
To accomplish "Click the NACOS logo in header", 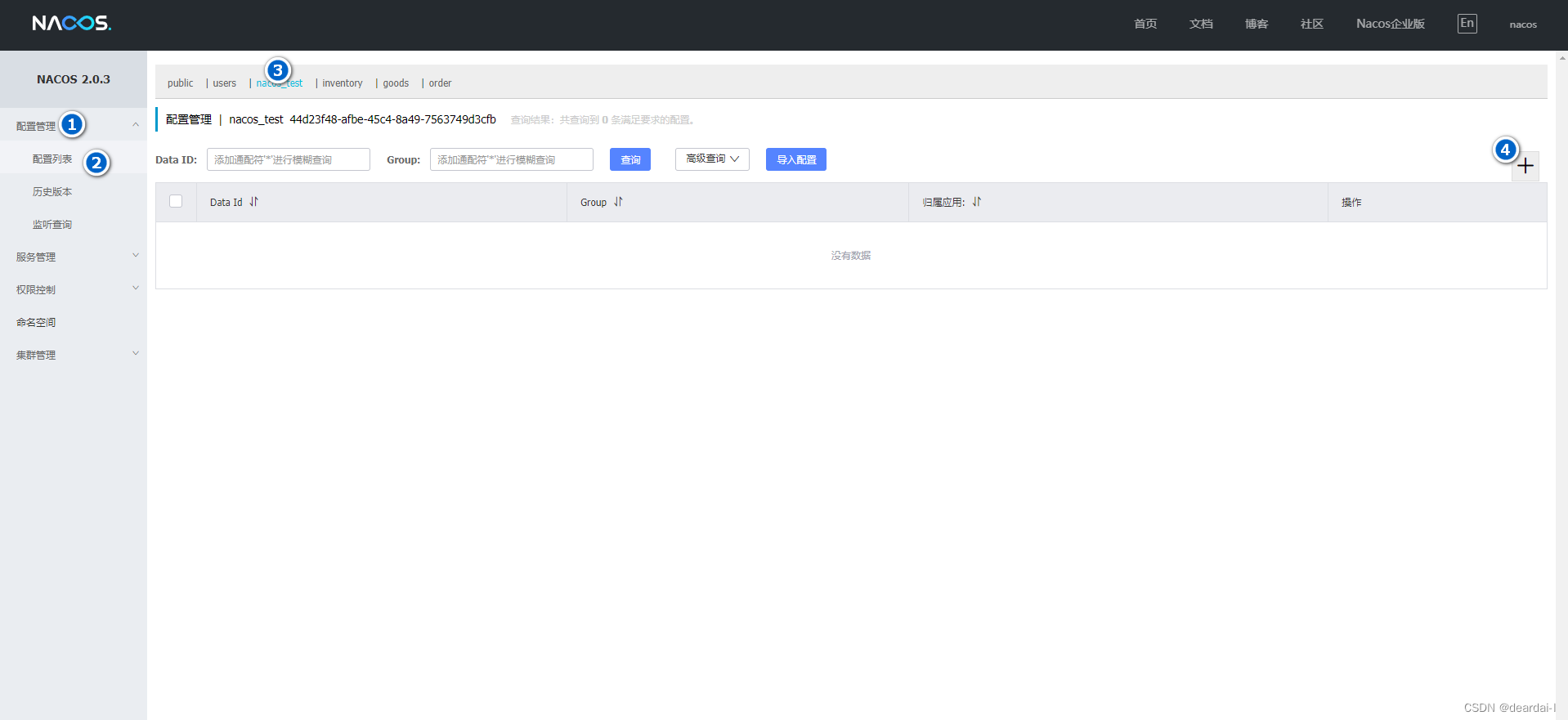I will coord(72,24).
